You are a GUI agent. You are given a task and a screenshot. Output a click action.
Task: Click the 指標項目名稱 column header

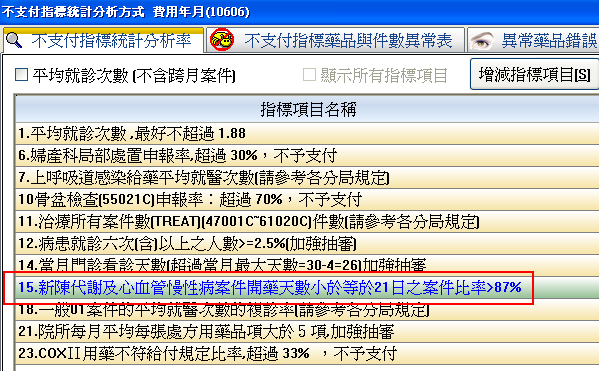(307, 109)
